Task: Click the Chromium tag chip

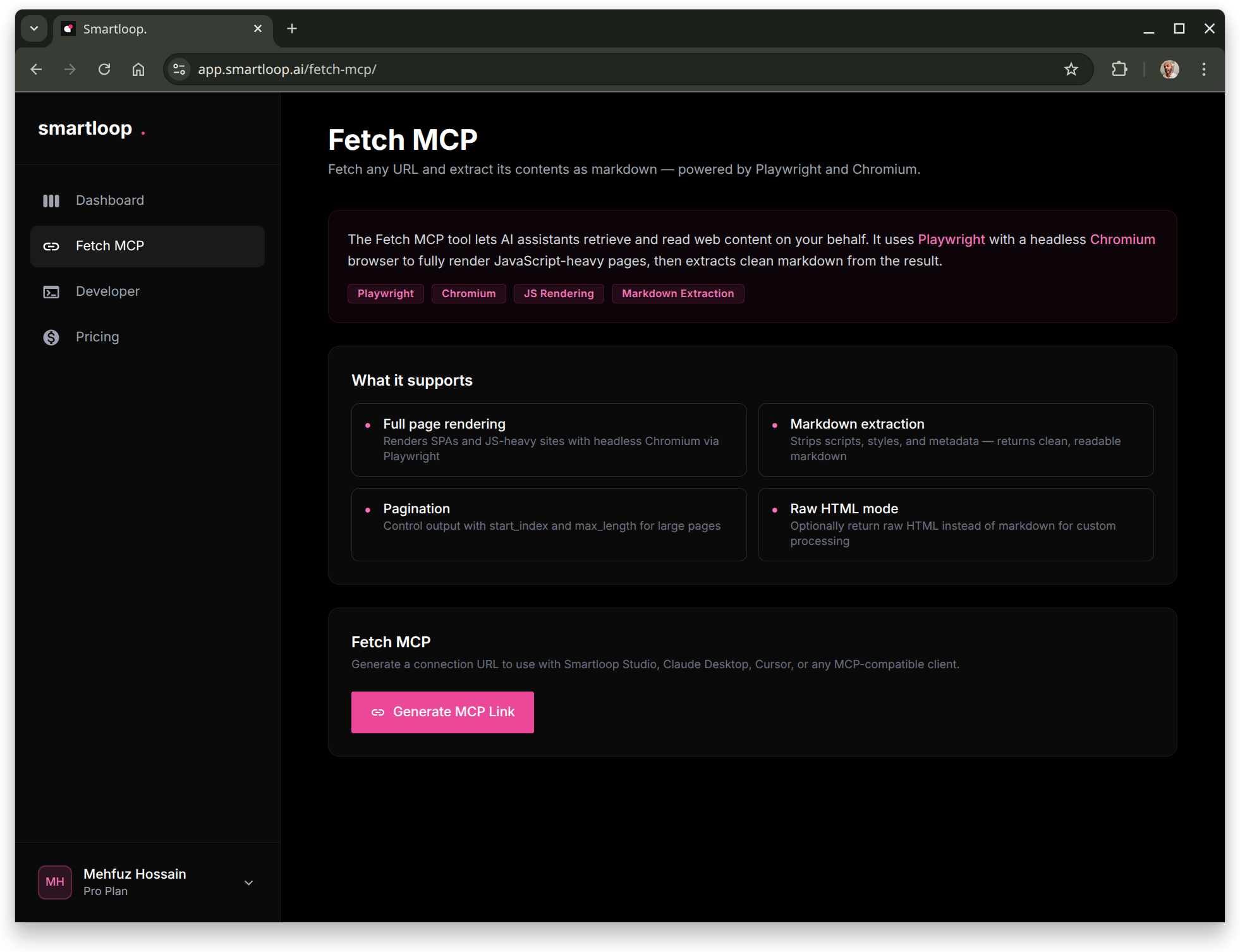Action: coord(468,294)
